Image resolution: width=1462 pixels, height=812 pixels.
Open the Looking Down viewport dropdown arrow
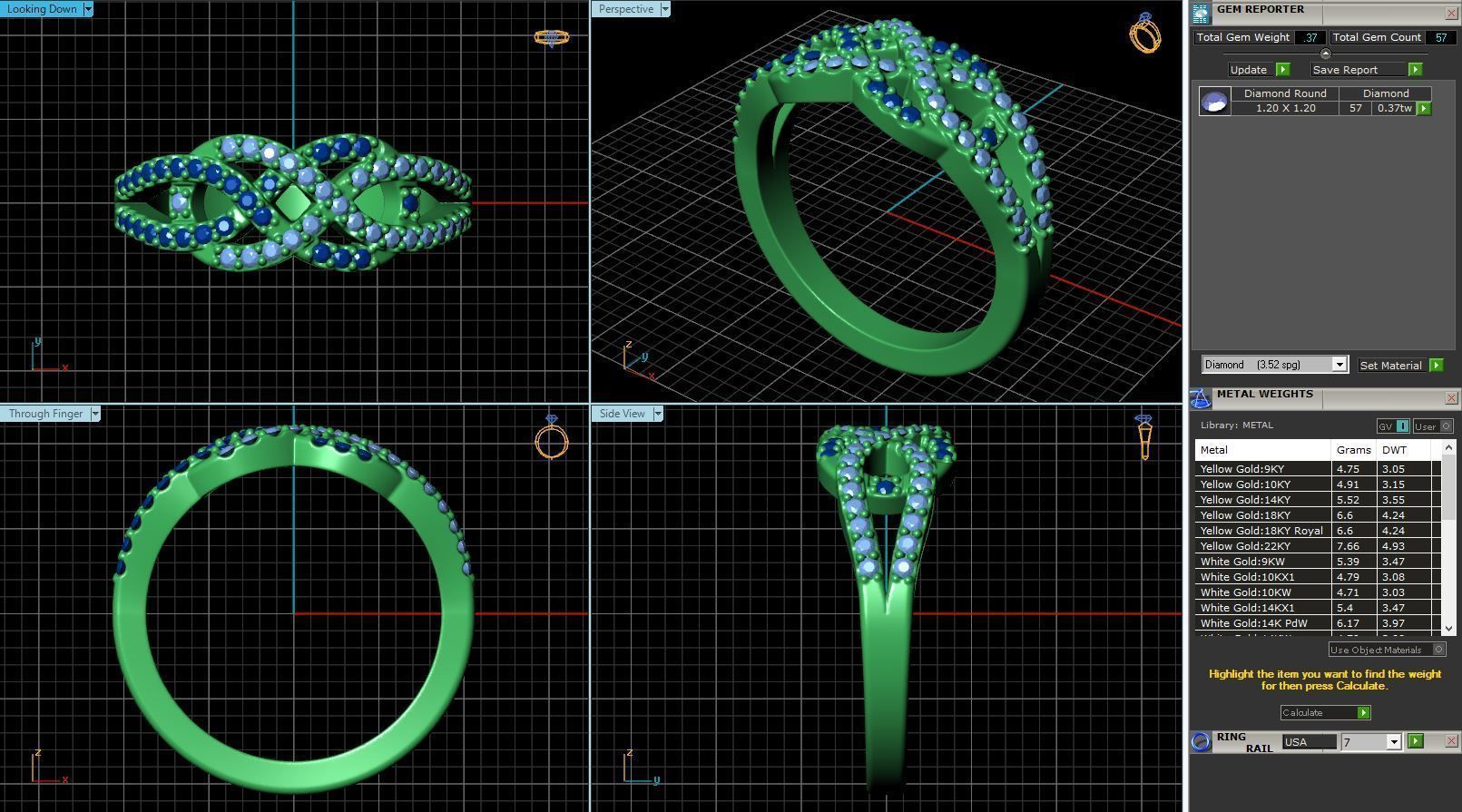[88, 9]
